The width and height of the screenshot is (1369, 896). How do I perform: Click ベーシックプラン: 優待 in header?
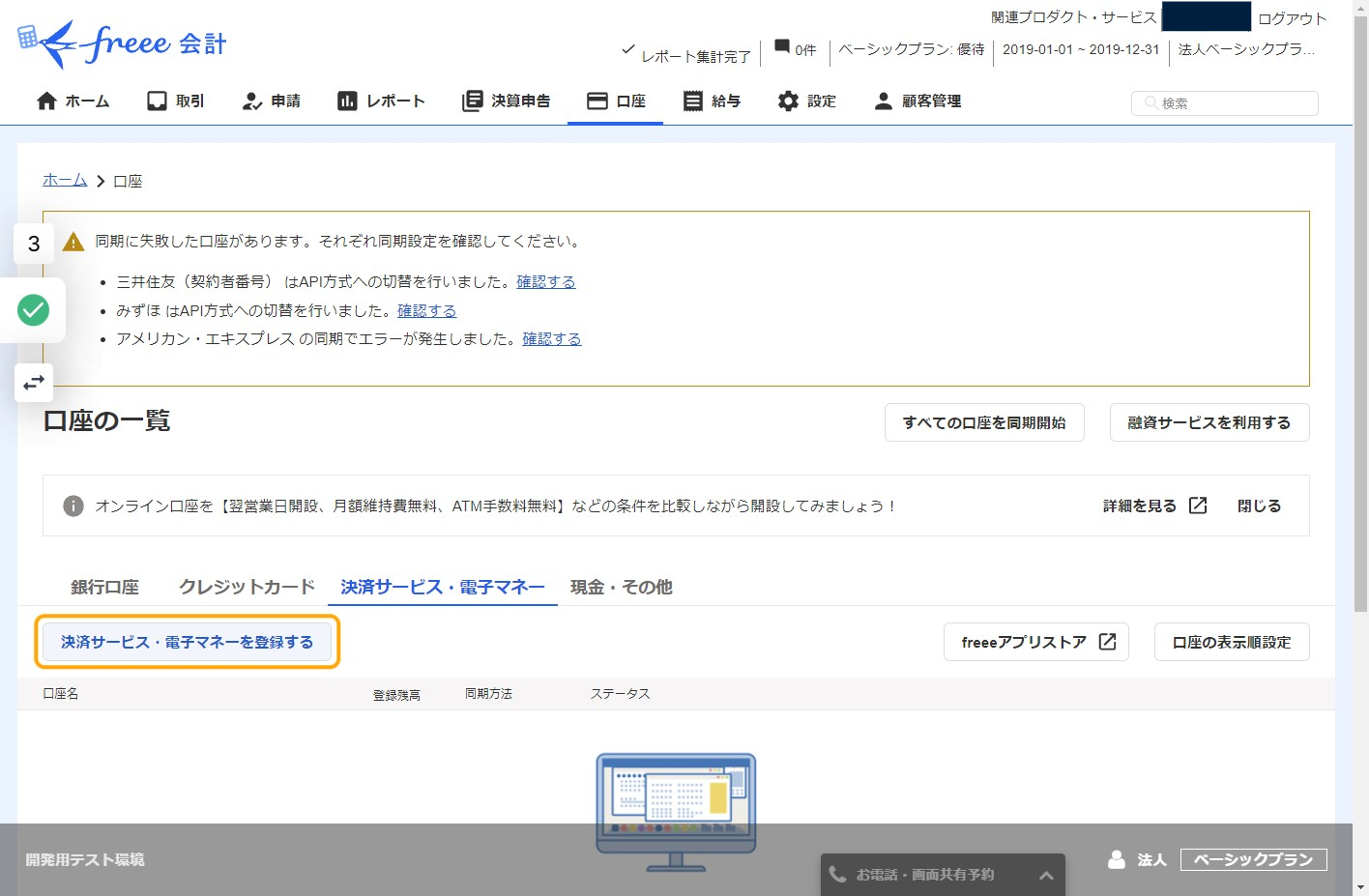click(912, 49)
